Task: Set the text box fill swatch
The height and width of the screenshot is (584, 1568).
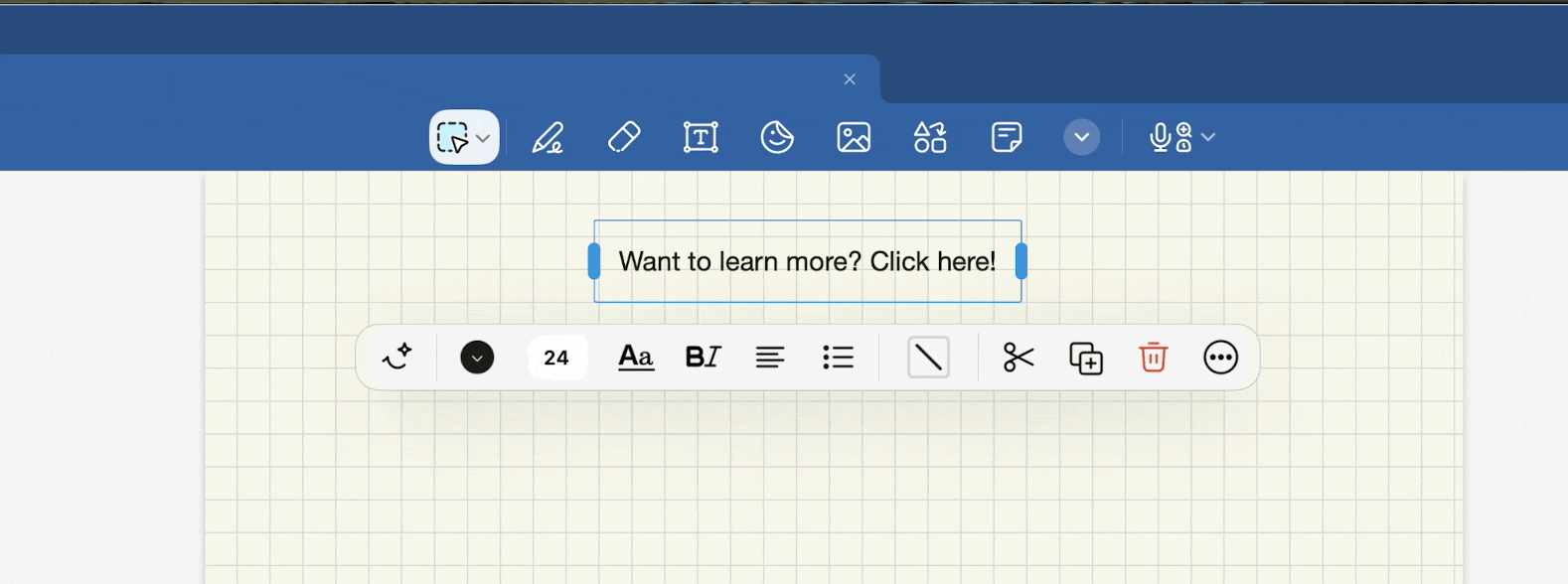Action: click(x=929, y=358)
